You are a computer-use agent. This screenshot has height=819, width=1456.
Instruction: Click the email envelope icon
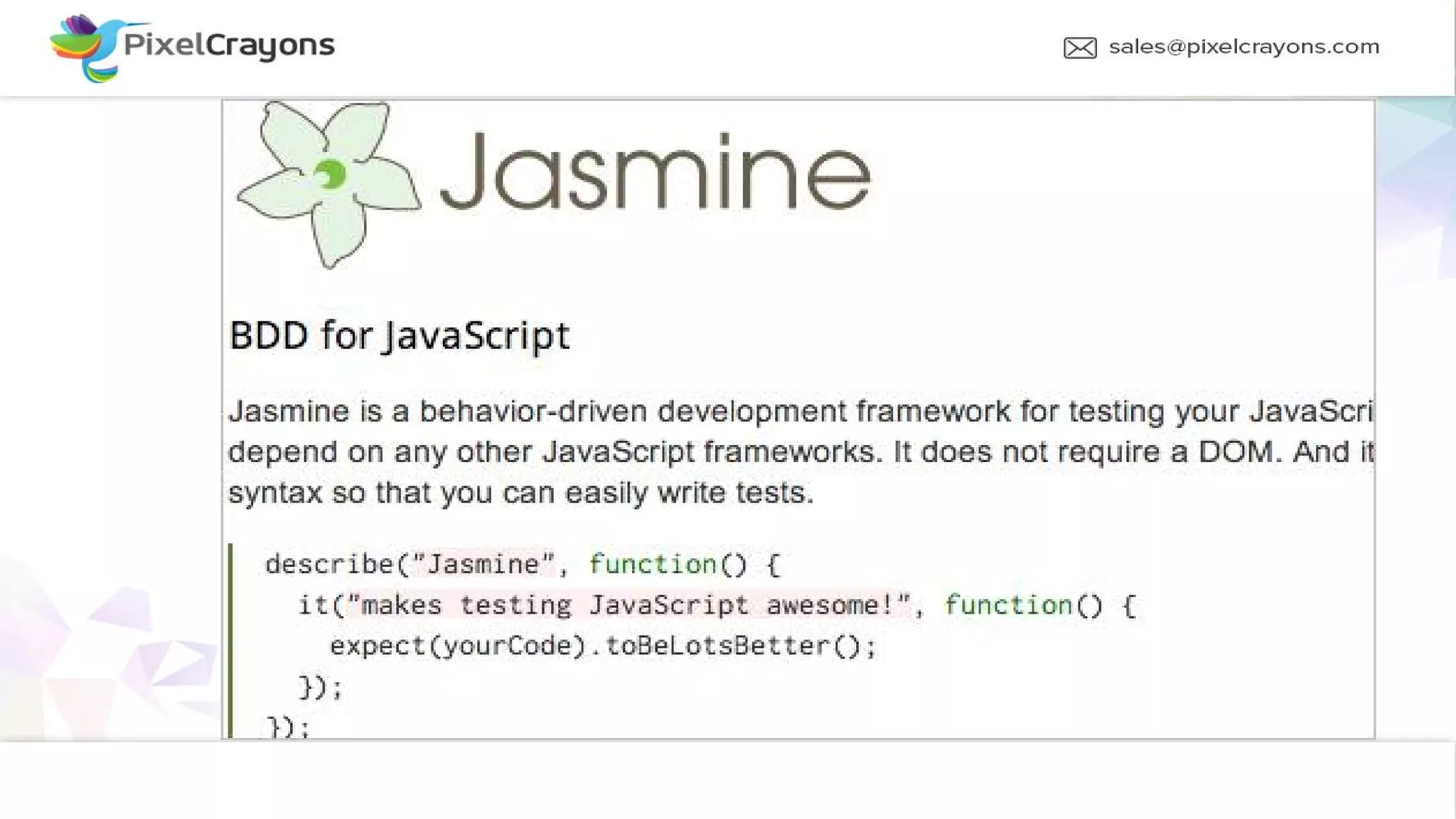click(x=1079, y=48)
